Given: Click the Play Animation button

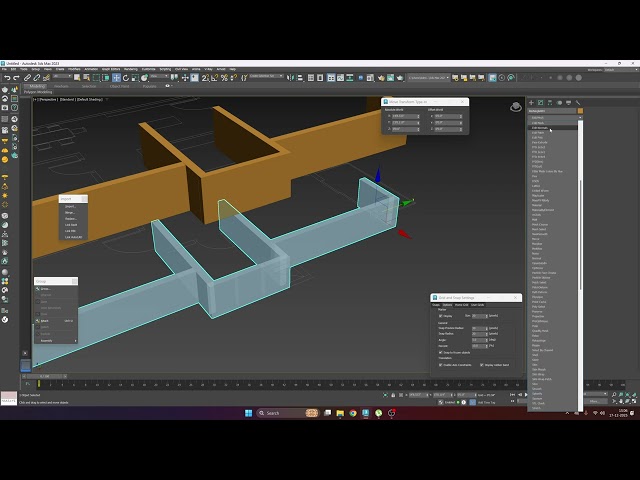Looking at the screenshot, I should [x=526, y=395].
